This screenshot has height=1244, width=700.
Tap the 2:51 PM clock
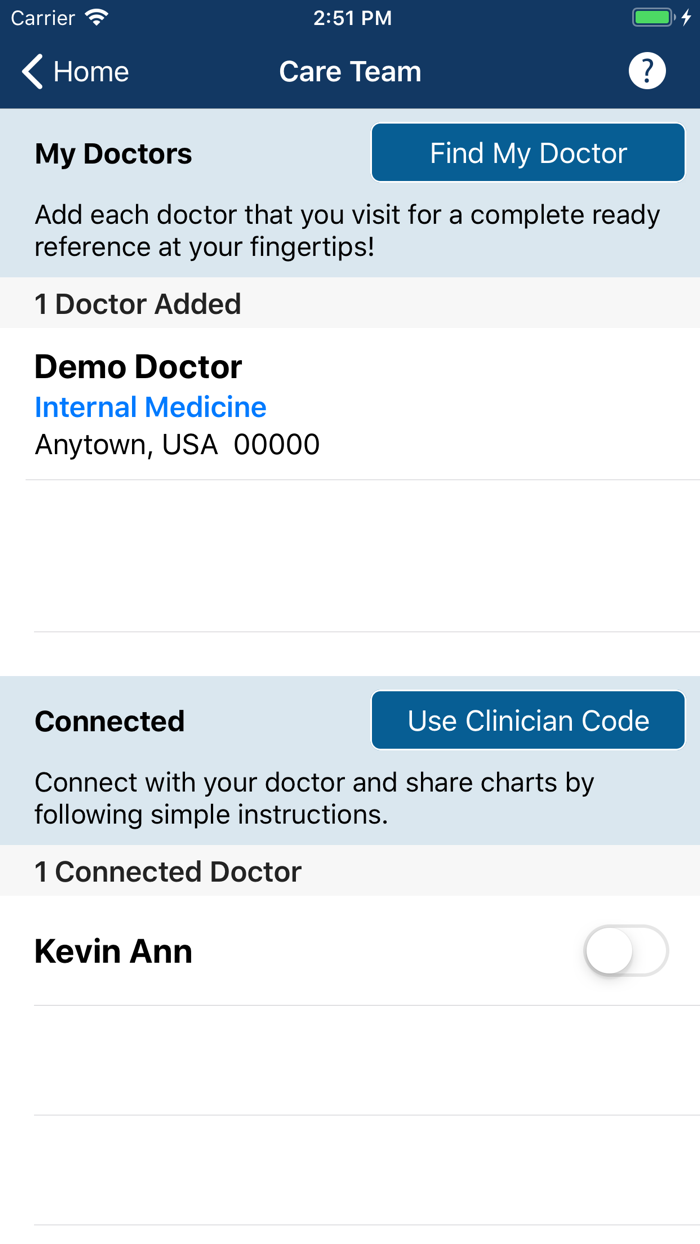[352, 18]
